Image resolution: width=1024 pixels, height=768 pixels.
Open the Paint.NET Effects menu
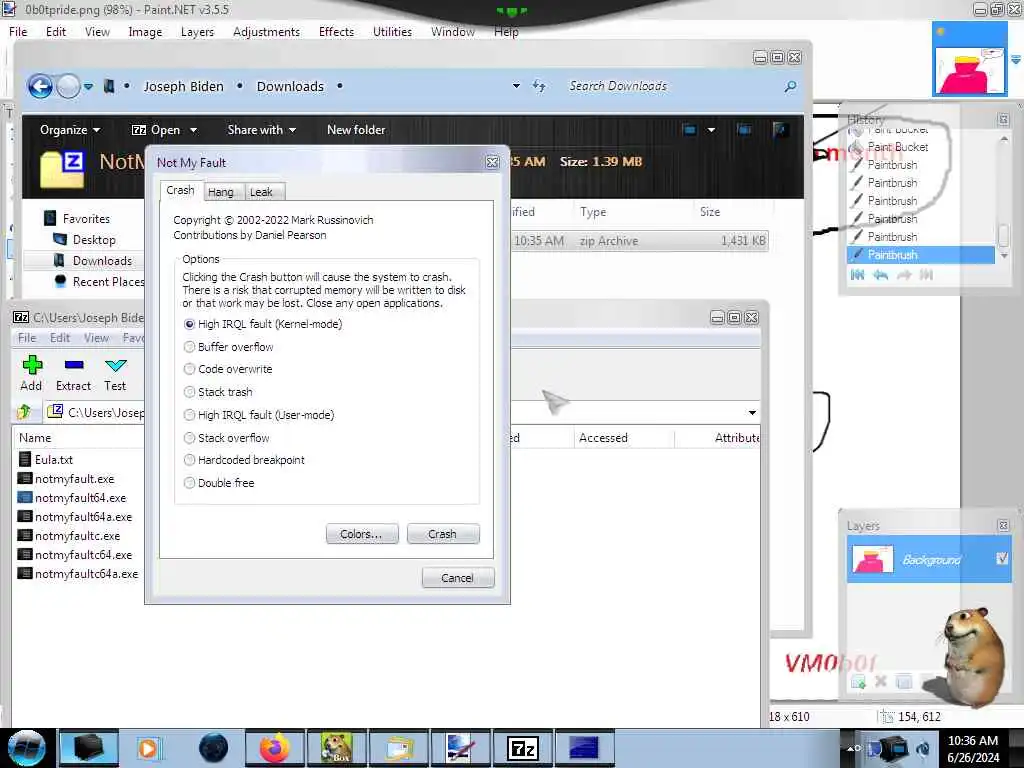(x=336, y=31)
